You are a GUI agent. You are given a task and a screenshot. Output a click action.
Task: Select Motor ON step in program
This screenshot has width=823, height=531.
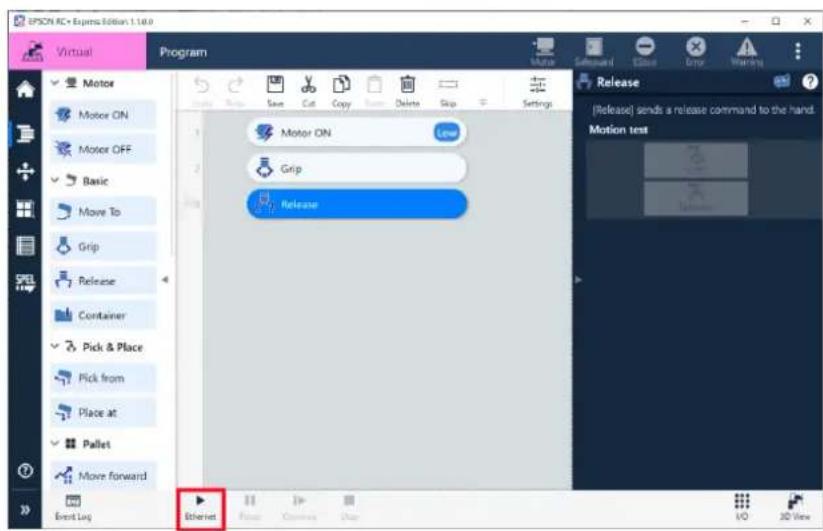coord(356,133)
